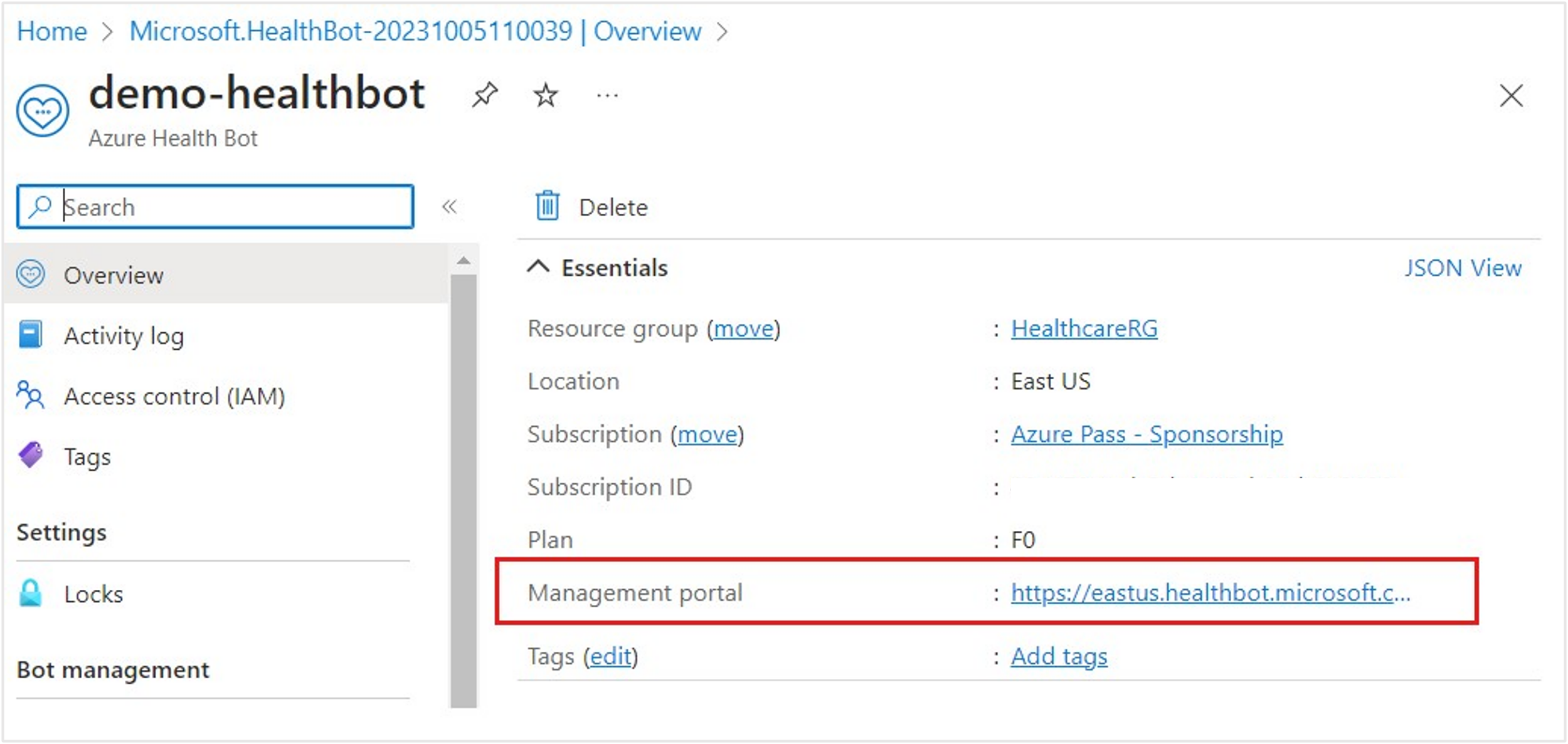Open the more options ellipsis menu
Image resolution: width=1568 pixels, height=744 pixels.
tap(607, 96)
